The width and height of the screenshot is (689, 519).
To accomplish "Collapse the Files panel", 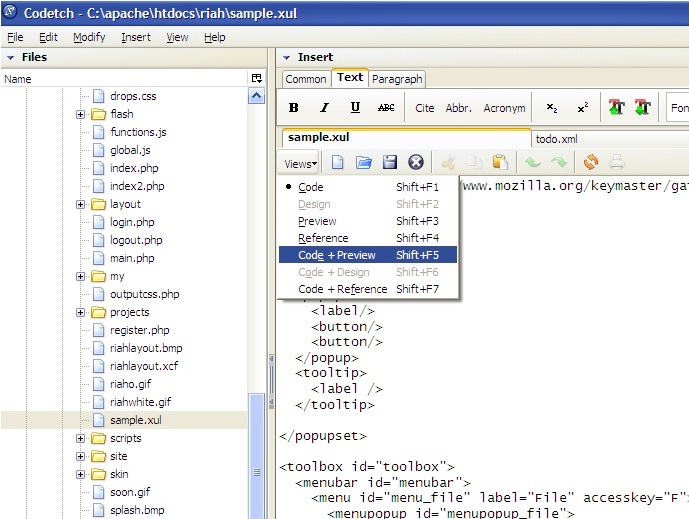I will coord(11,58).
